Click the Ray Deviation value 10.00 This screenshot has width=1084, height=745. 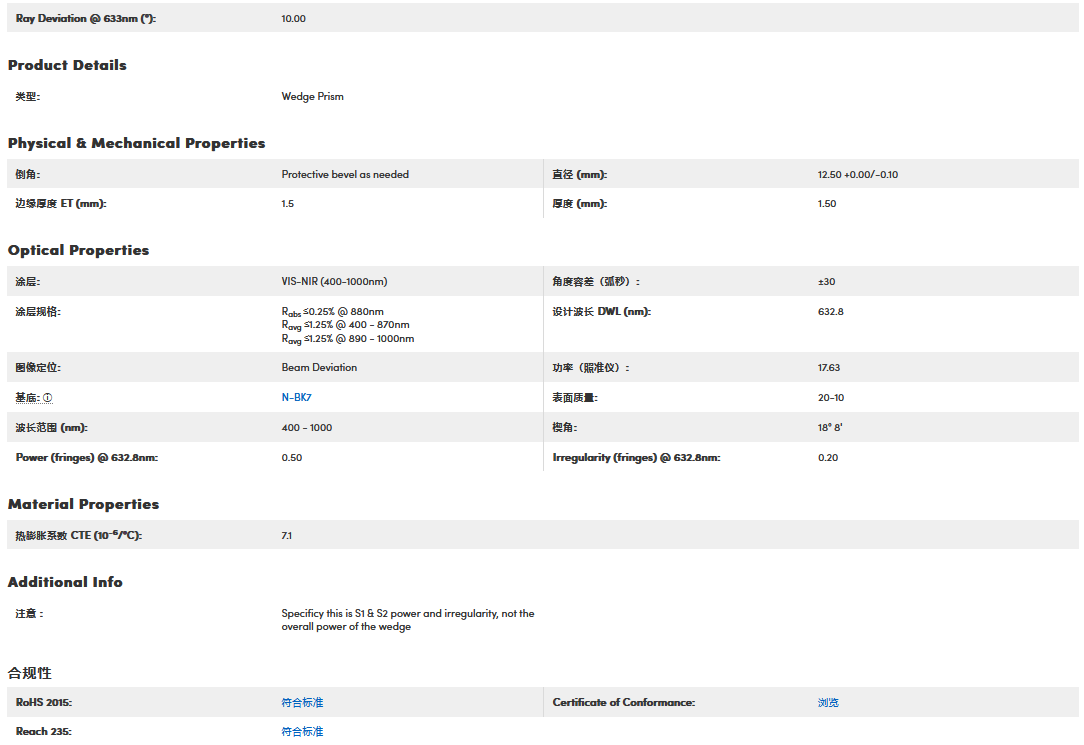click(294, 19)
